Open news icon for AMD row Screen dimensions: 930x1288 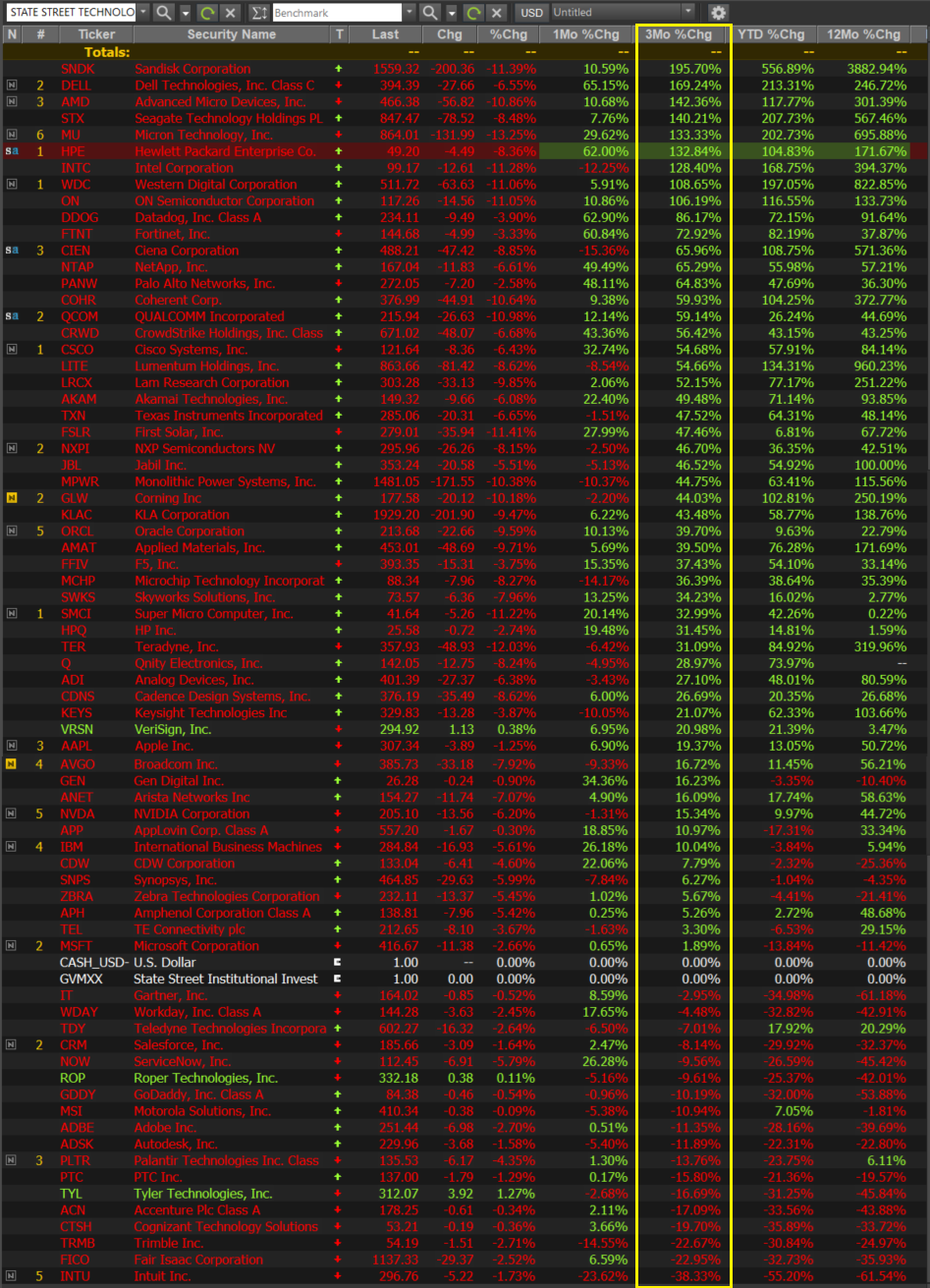click(x=12, y=102)
